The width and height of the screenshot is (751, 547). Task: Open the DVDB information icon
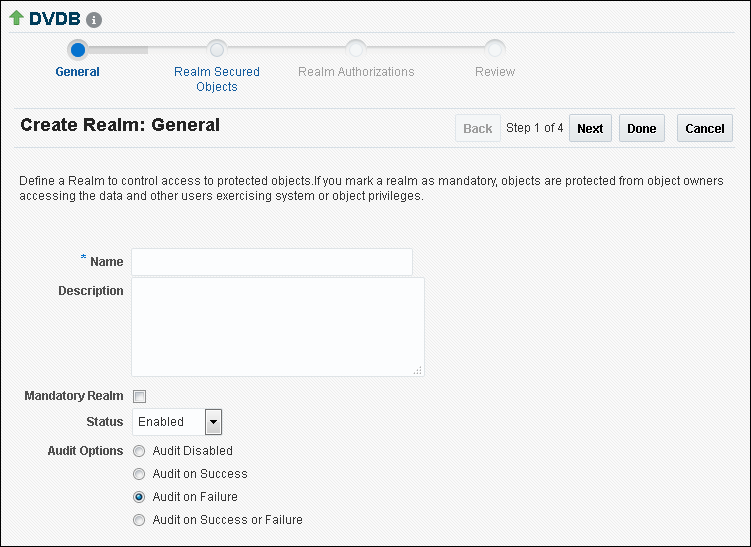94,20
